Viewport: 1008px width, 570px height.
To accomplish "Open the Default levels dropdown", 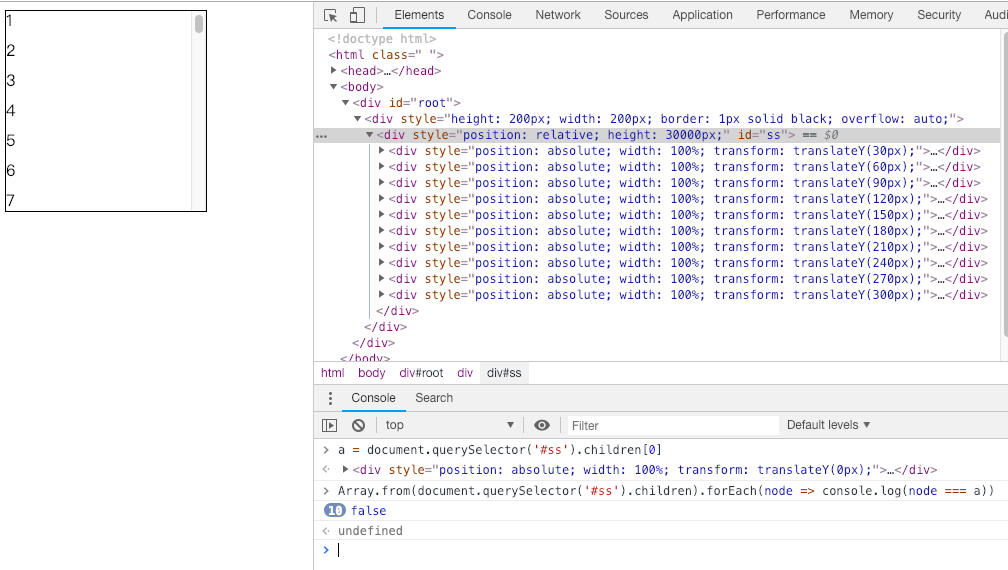I will [x=828, y=425].
